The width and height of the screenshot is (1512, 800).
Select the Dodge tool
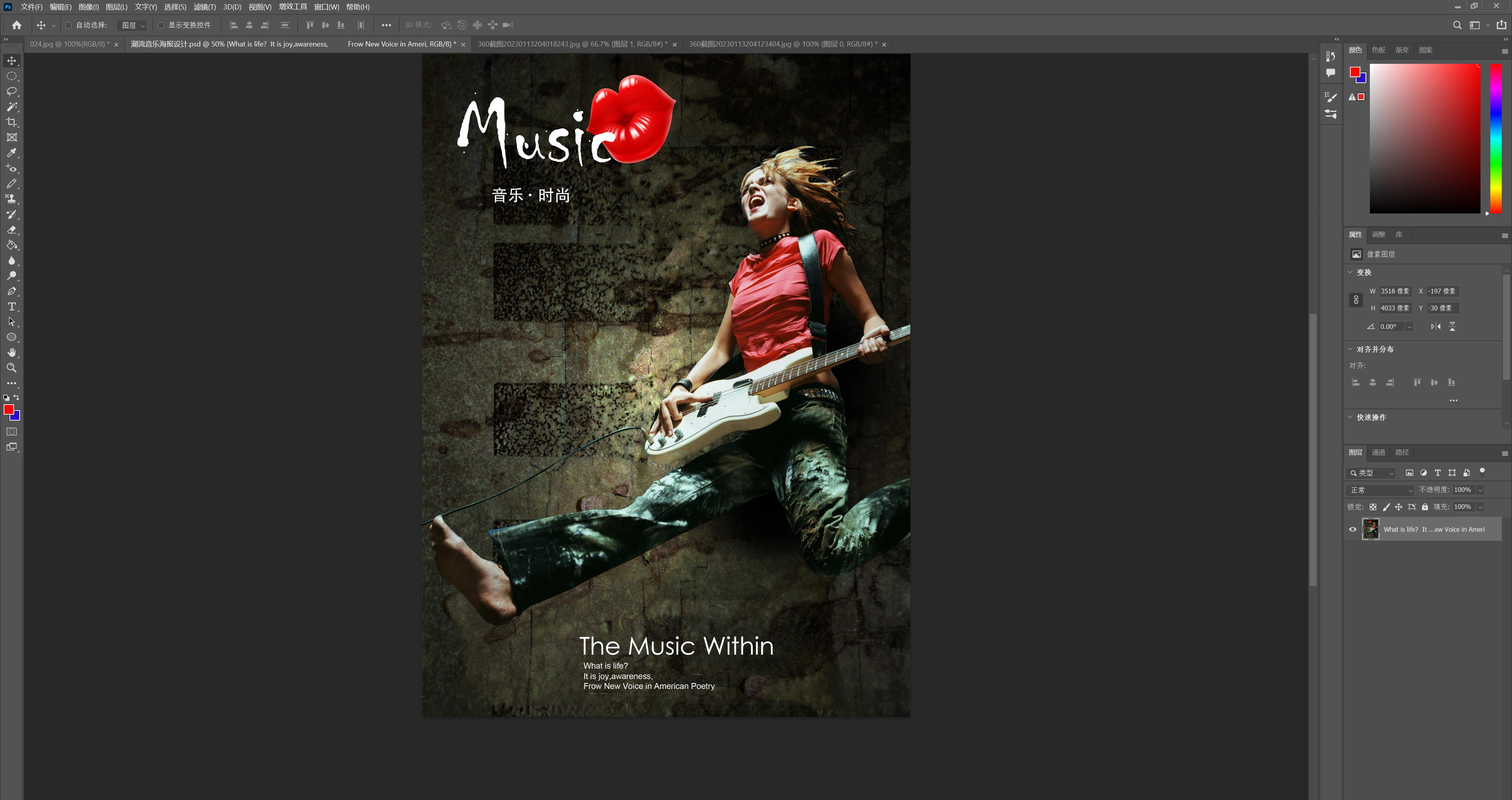12,275
